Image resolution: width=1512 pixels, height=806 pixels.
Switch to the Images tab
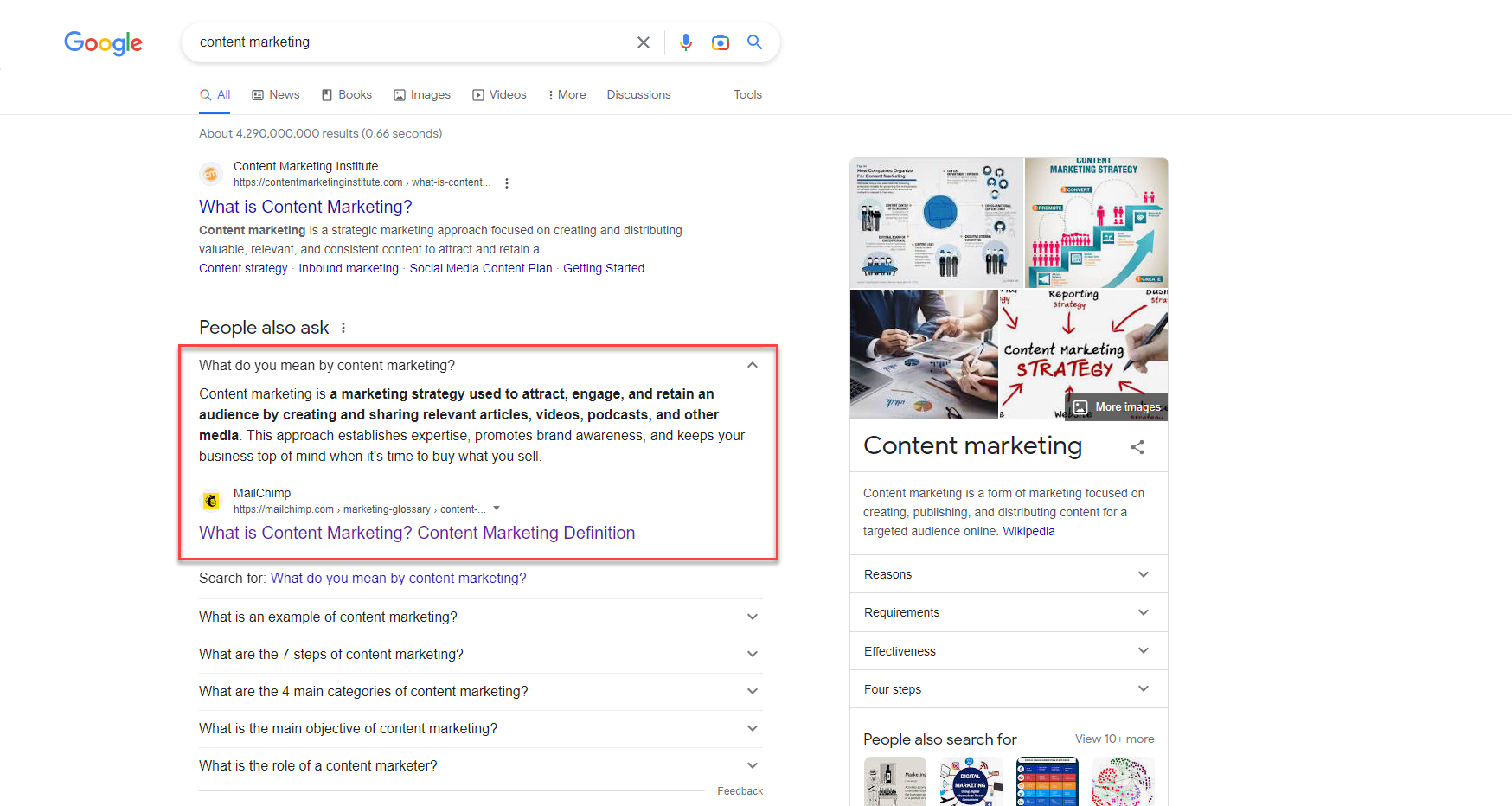click(x=422, y=95)
